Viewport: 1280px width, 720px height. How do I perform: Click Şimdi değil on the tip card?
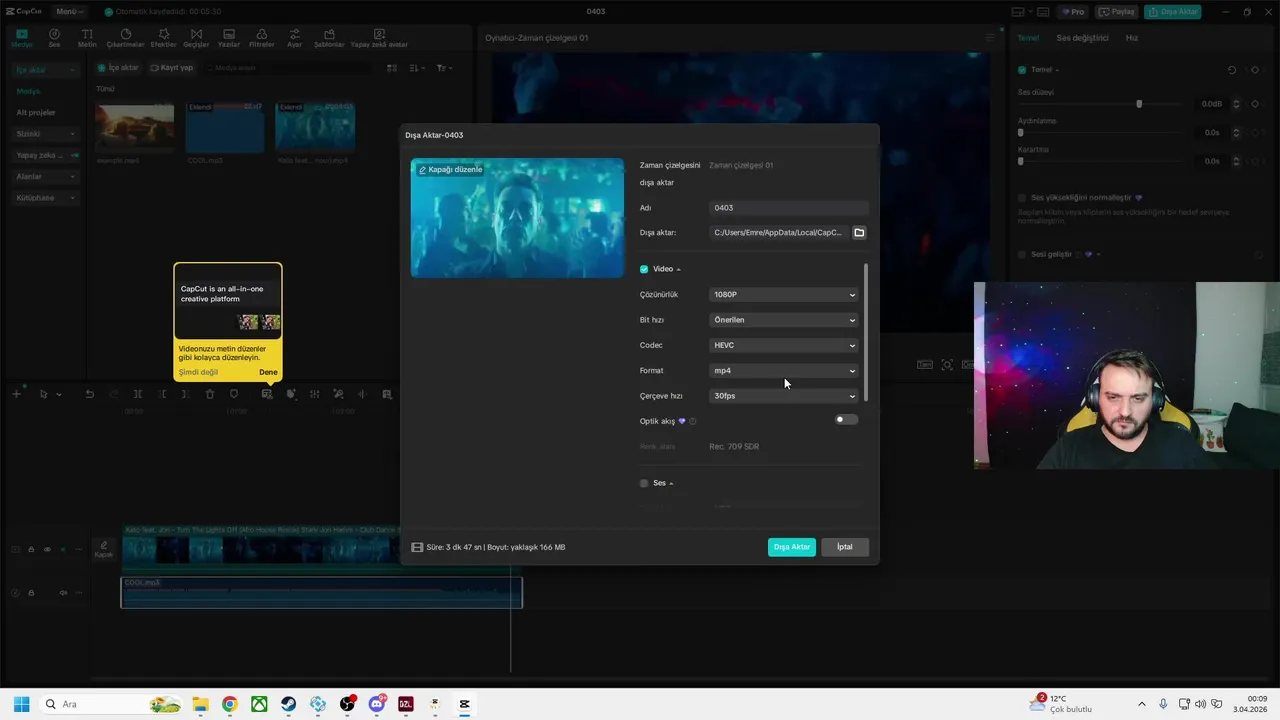click(x=198, y=372)
